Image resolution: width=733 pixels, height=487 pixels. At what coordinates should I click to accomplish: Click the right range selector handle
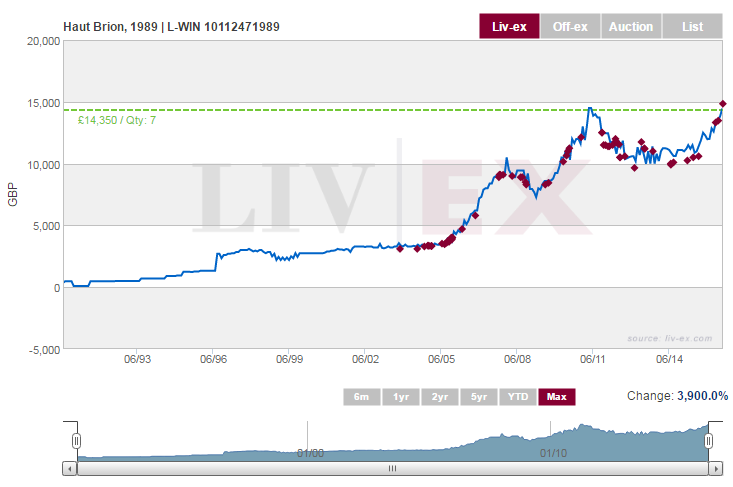(709, 441)
